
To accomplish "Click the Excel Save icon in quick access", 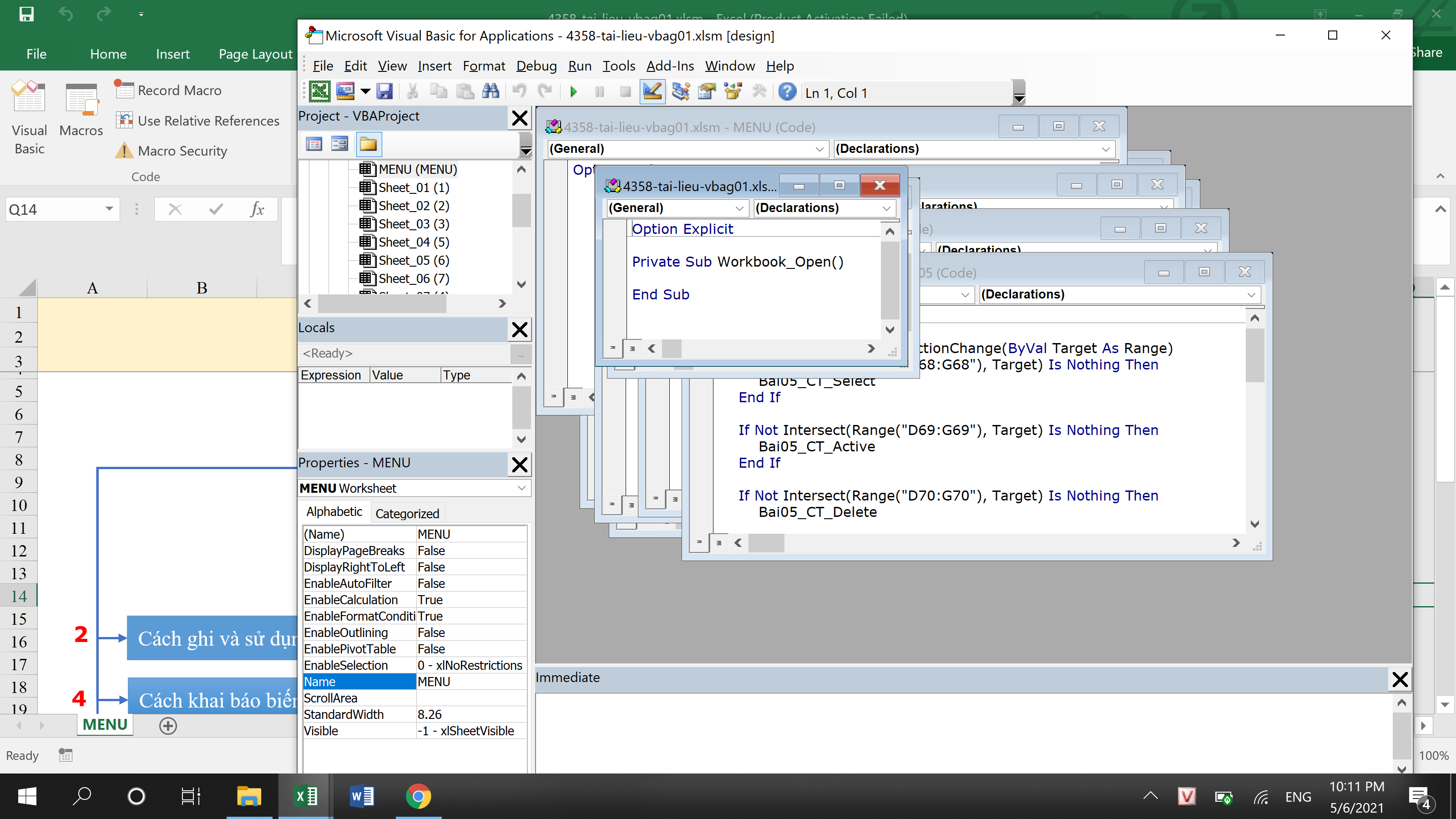I will 26,14.
